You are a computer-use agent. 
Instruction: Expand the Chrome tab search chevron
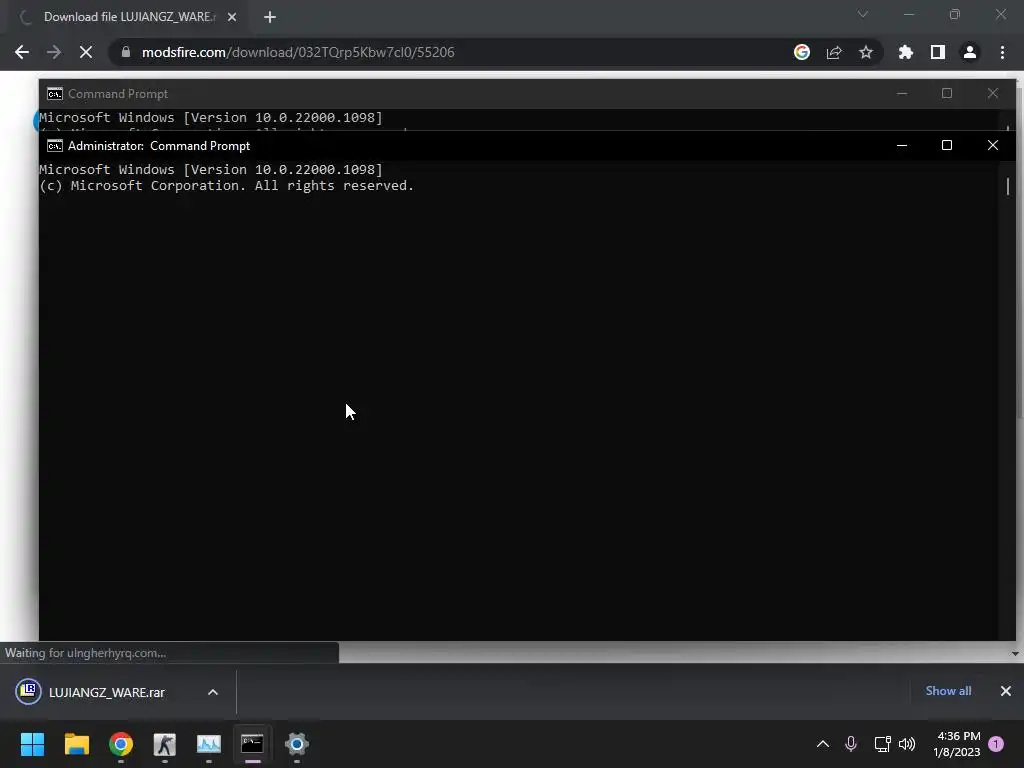pos(863,14)
